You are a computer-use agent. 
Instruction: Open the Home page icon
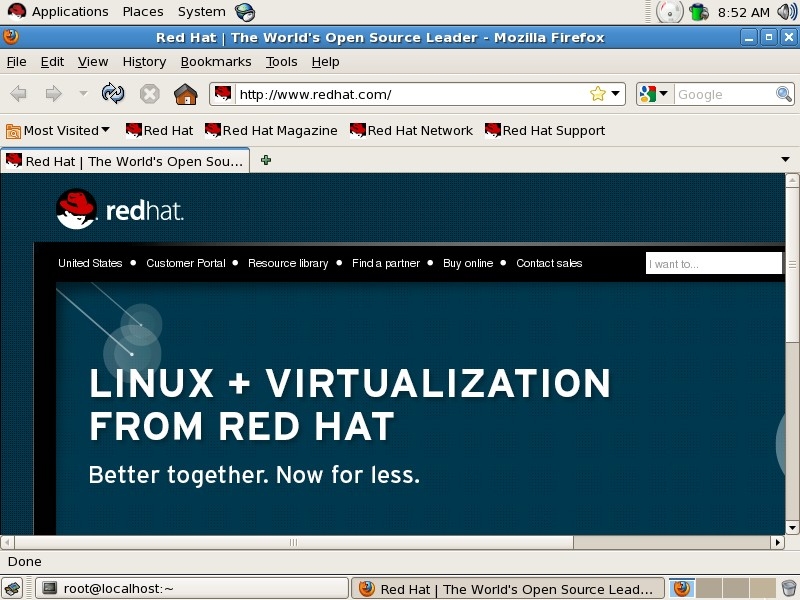pos(186,94)
